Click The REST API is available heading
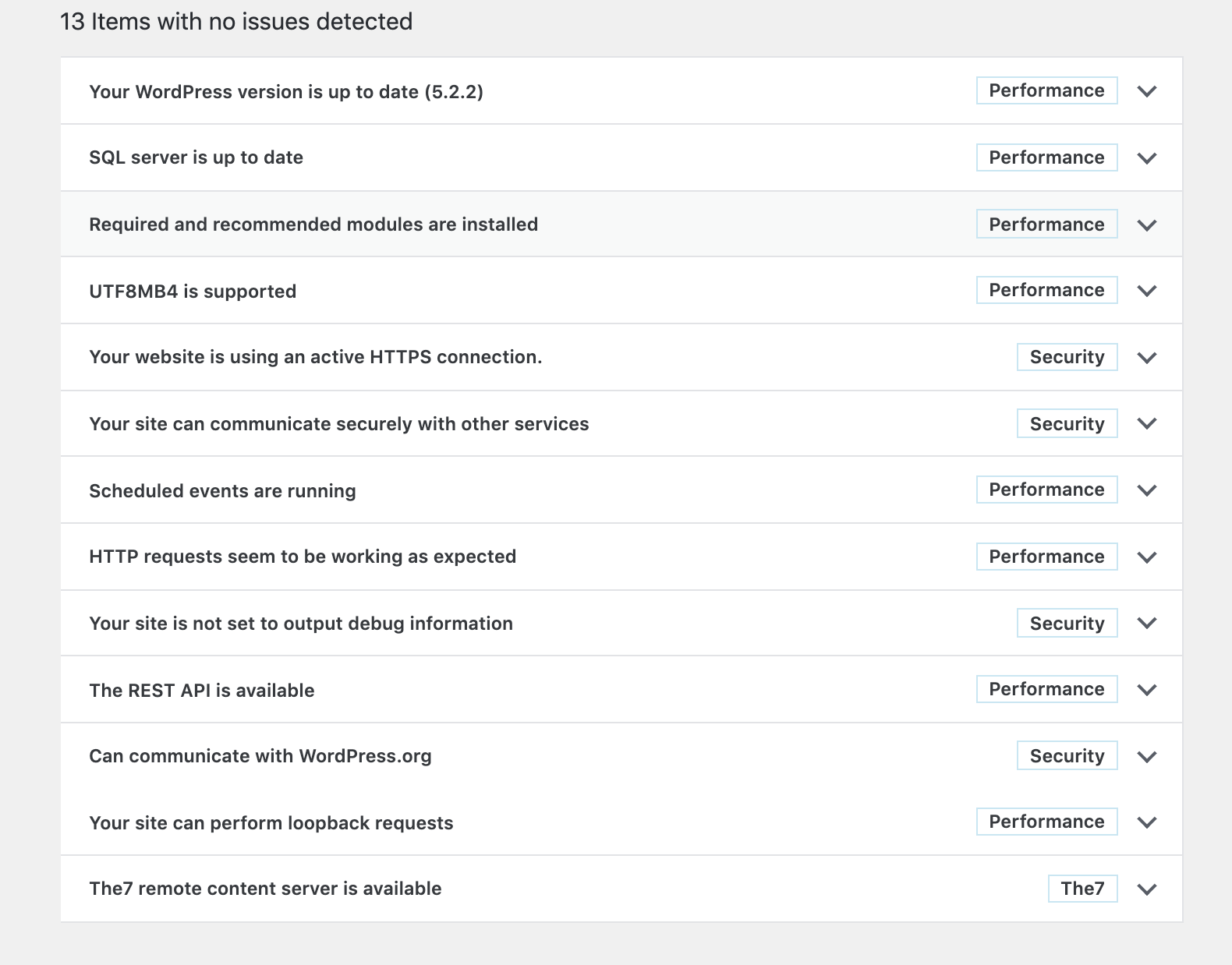The width and height of the screenshot is (1232, 965). point(201,691)
